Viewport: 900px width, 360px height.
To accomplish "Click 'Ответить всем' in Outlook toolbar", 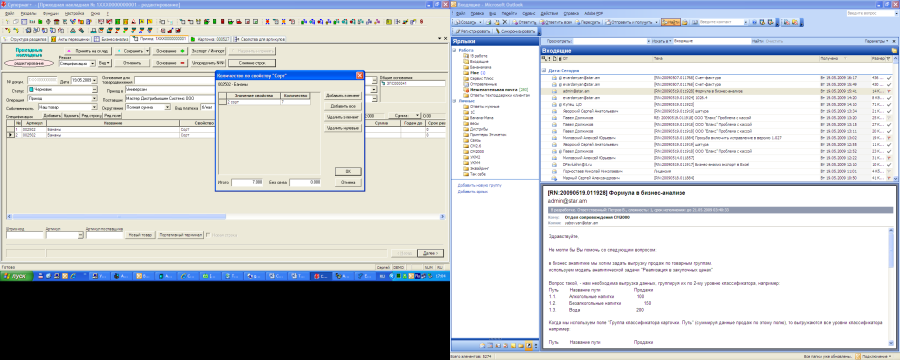I will click(555, 22).
